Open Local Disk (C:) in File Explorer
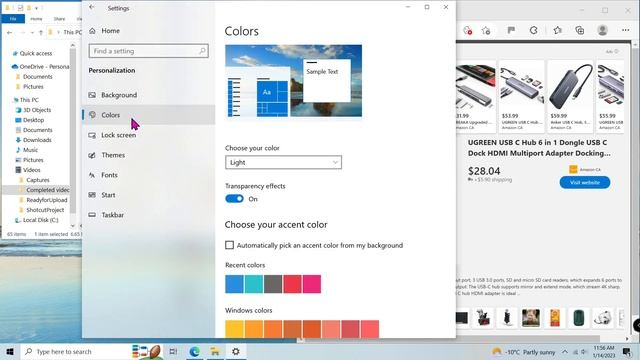Image resolution: width=640 pixels, height=360 pixels. tap(40, 220)
